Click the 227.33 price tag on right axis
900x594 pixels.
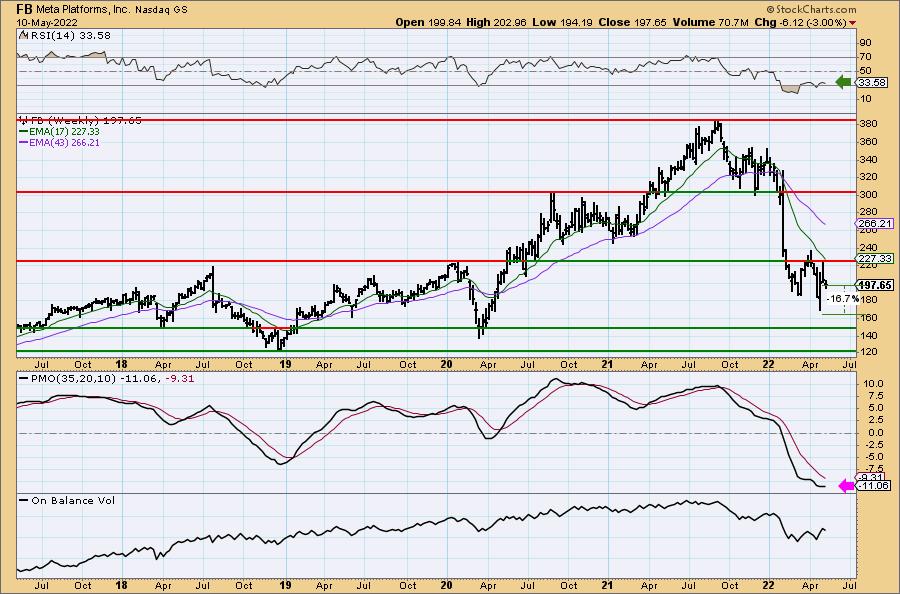(x=875, y=259)
